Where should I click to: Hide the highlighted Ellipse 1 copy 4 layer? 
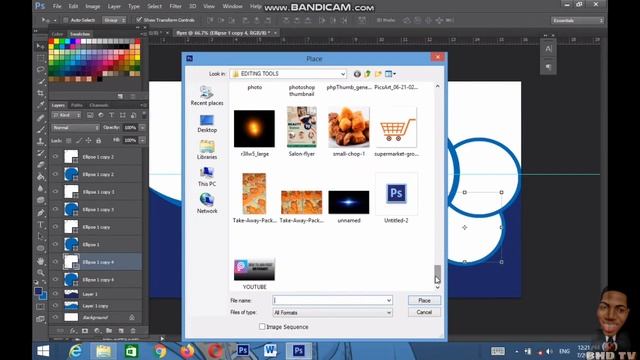(55, 262)
